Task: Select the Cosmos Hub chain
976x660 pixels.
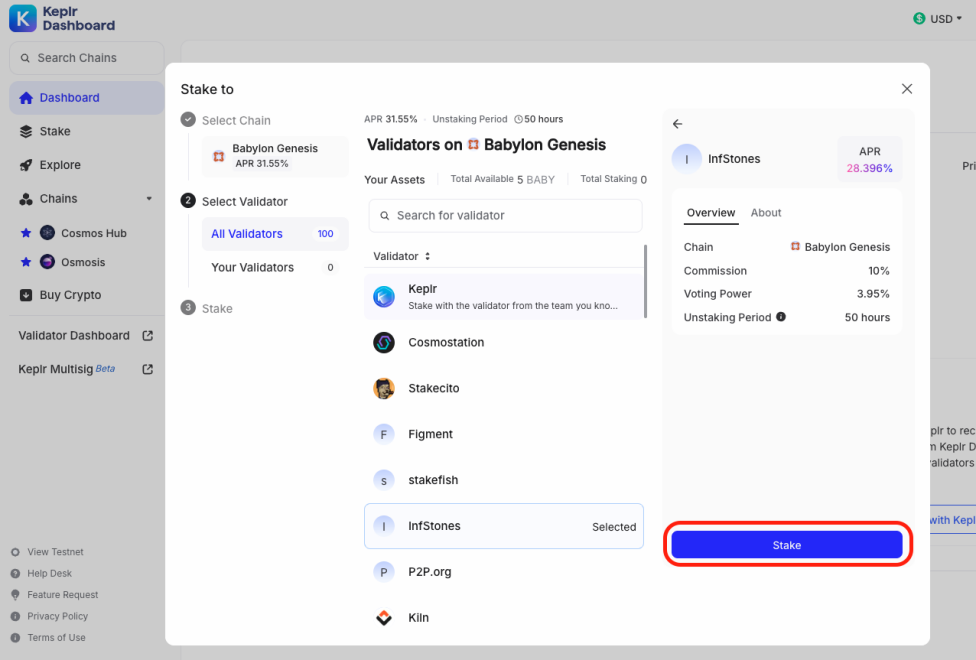Action: tap(83, 233)
